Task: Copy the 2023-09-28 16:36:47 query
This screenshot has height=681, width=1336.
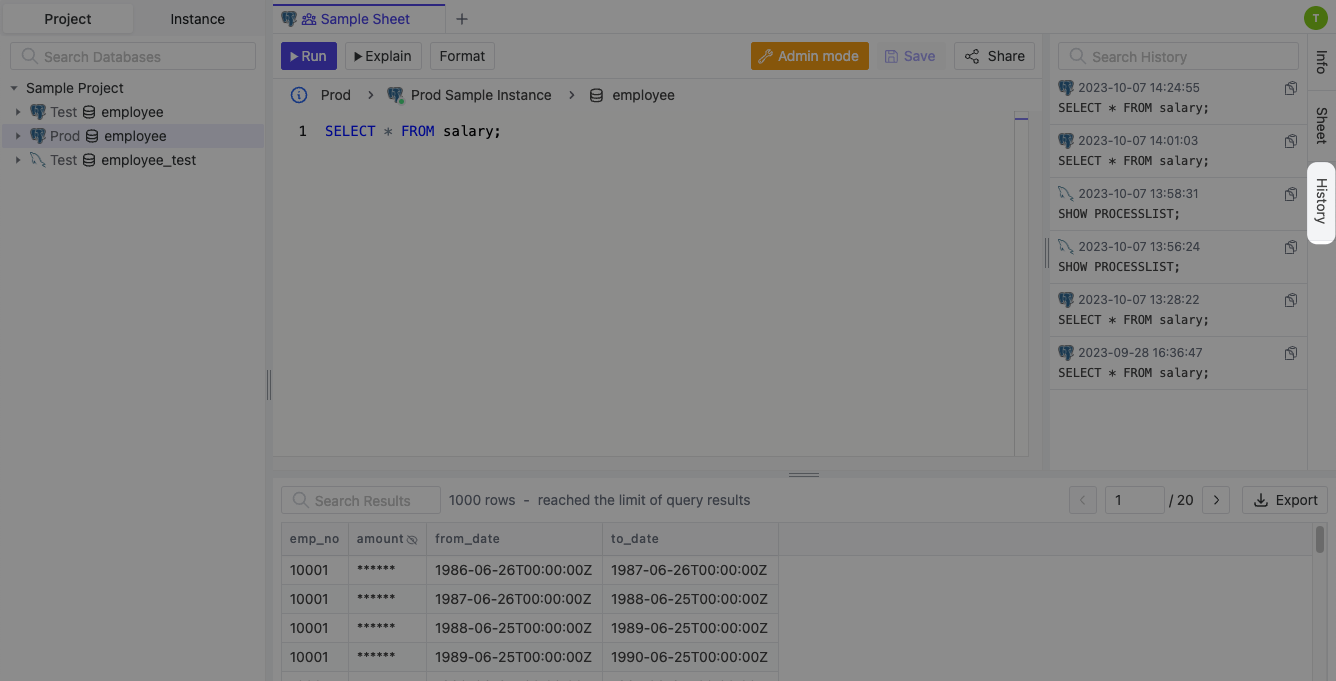Action: [1291, 353]
